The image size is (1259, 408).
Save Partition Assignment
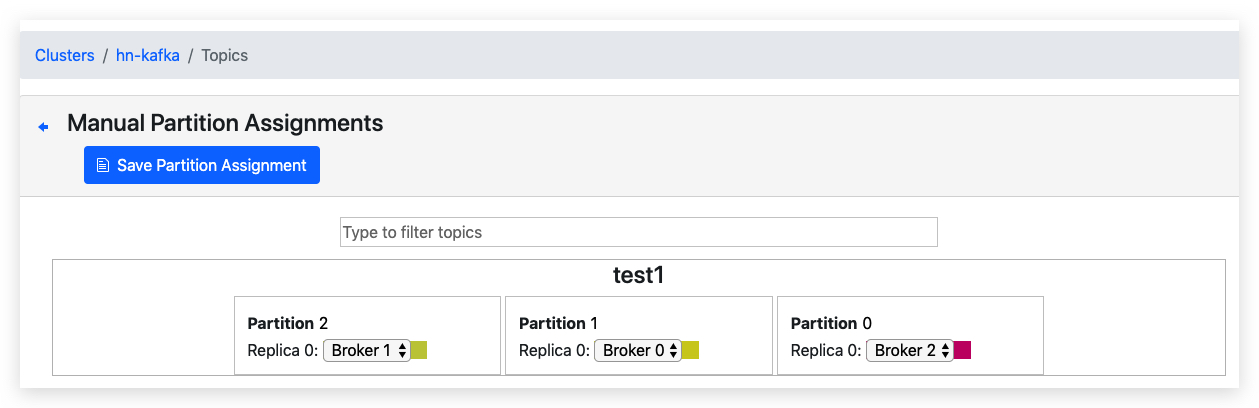point(202,165)
